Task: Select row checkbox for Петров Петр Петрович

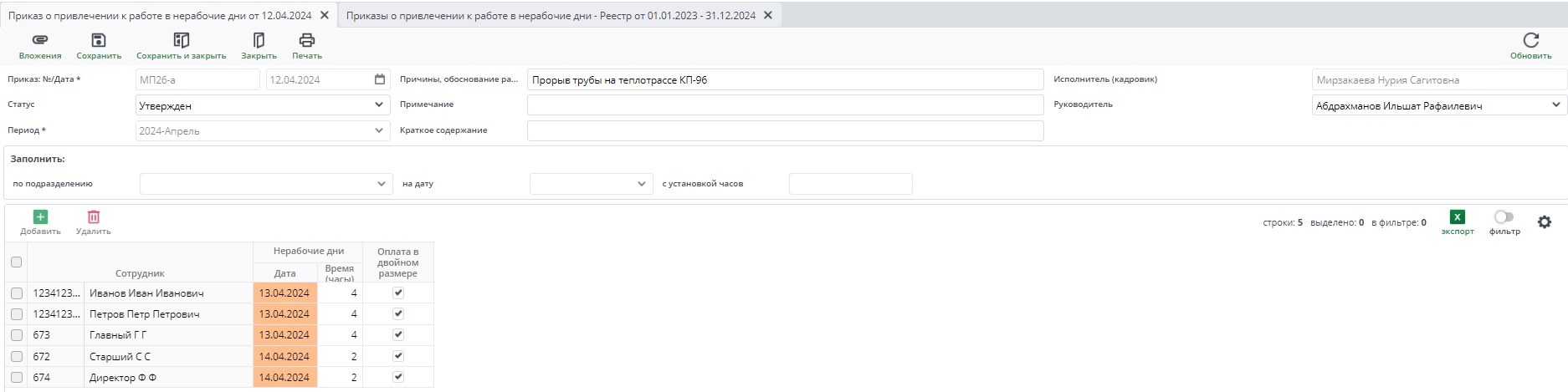Action: tap(16, 314)
